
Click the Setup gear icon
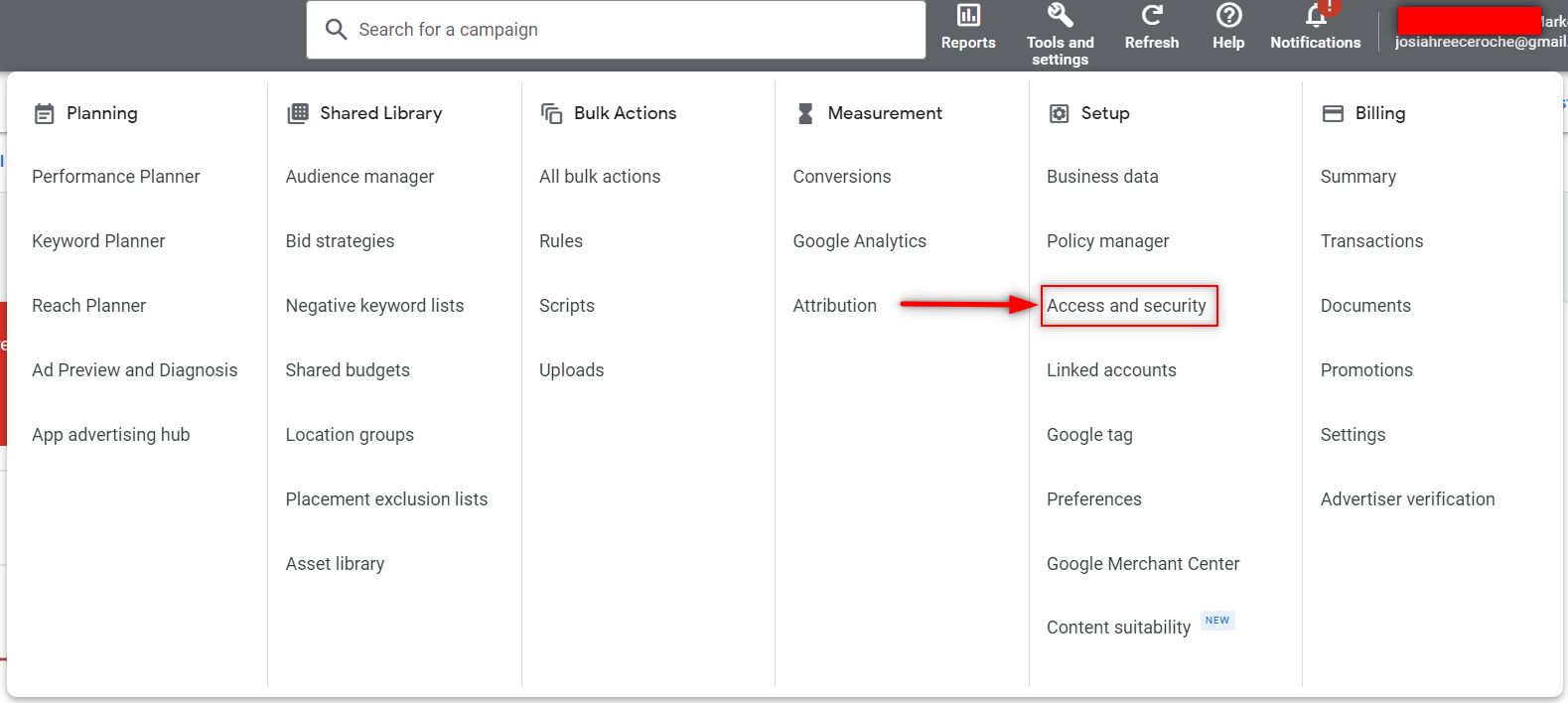(1060, 113)
